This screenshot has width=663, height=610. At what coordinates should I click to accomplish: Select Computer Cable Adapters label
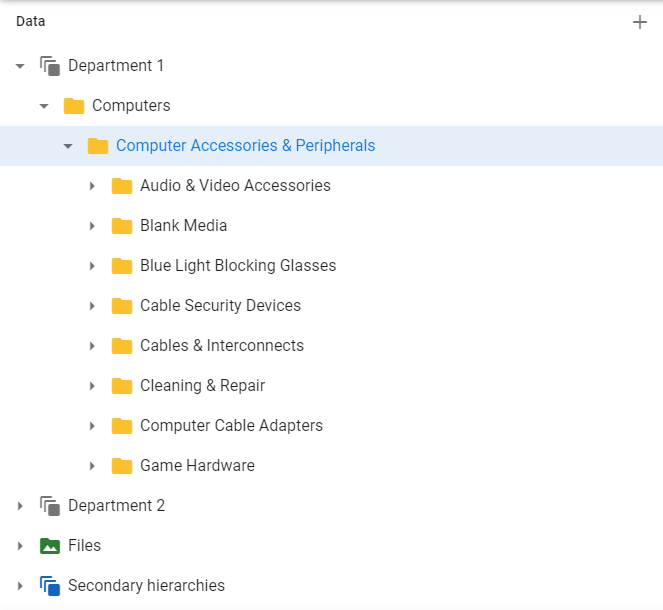pos(231,426)
